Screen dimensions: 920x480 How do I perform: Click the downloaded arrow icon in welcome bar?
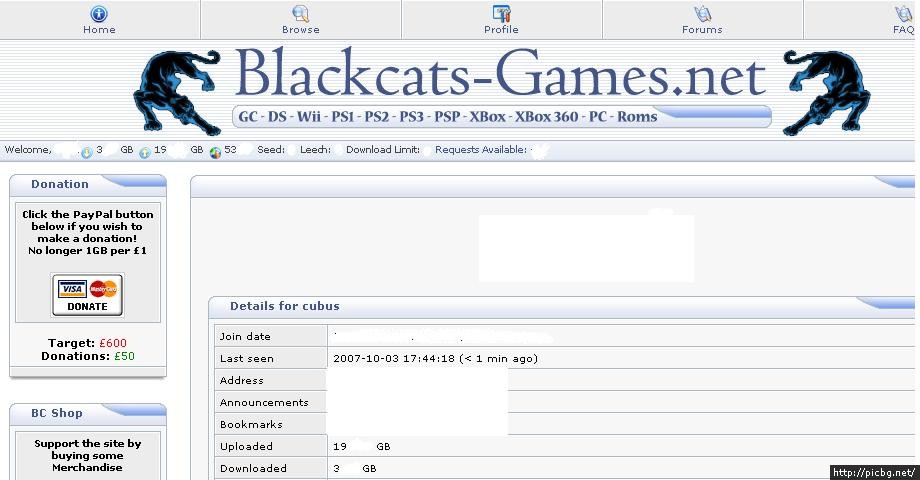(x=87, y=153)
